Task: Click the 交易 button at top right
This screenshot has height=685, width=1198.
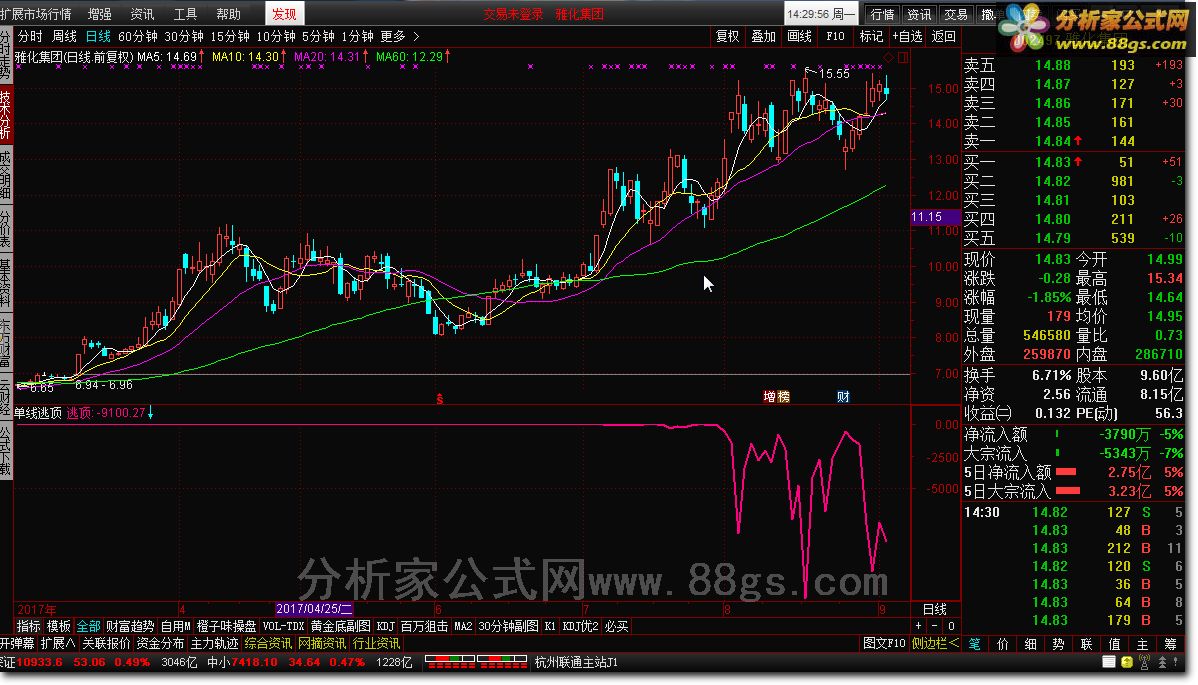Action: (956, 14)
